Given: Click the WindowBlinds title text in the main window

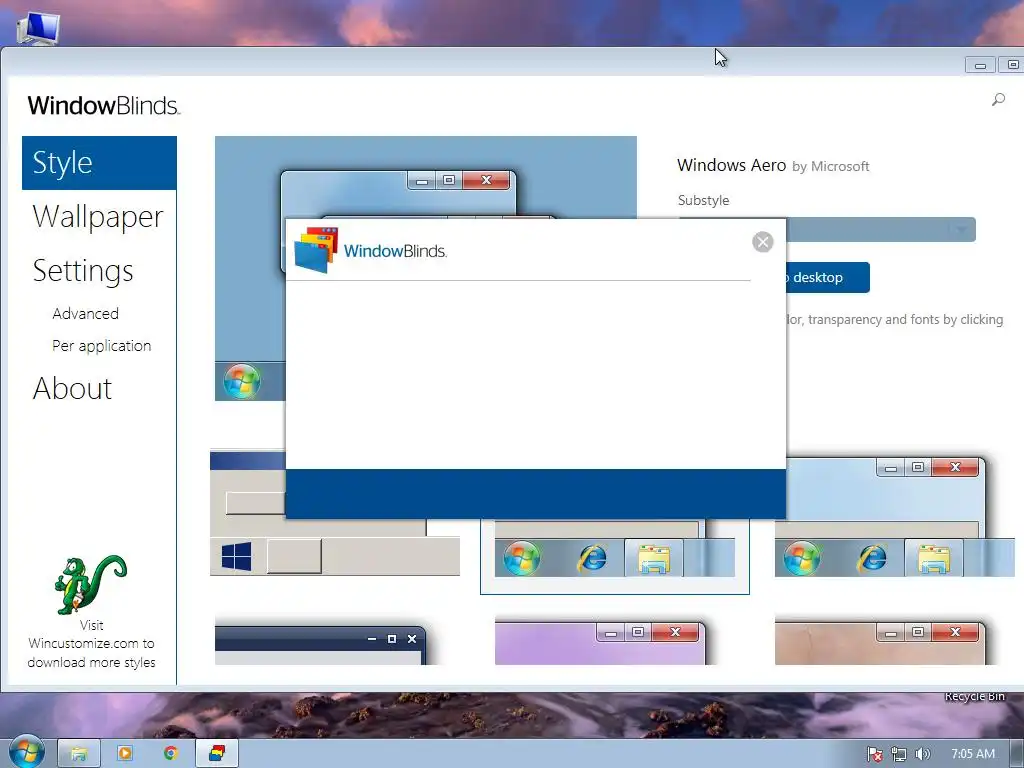Looking at the screenshot, I should pos(103,105).
